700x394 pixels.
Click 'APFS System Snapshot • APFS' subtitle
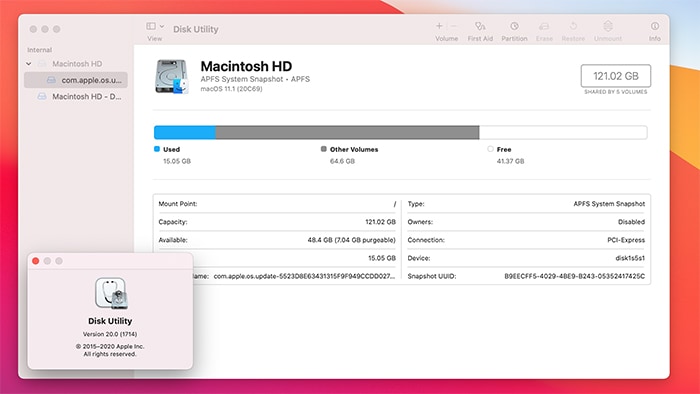255,79
